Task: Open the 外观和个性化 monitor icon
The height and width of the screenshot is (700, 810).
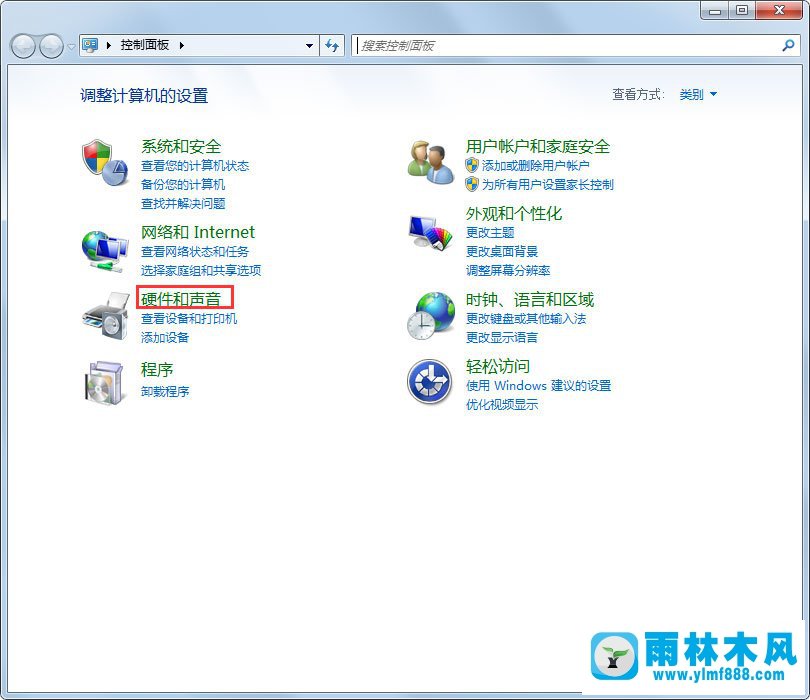Action: tap(430, 233)
